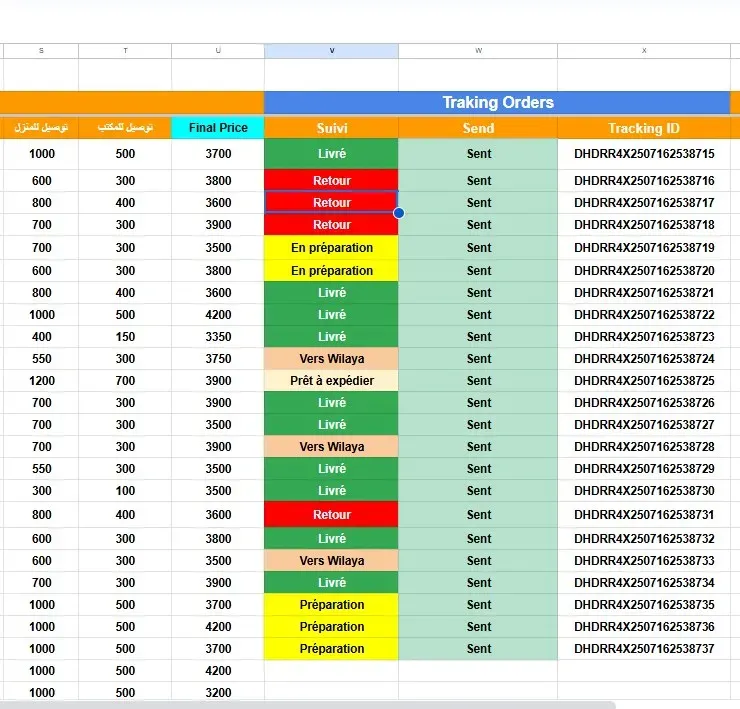This screenshot has height=709, width=740.
Task: Select the Prêt à expédier status cell
Action: [331, 381]
